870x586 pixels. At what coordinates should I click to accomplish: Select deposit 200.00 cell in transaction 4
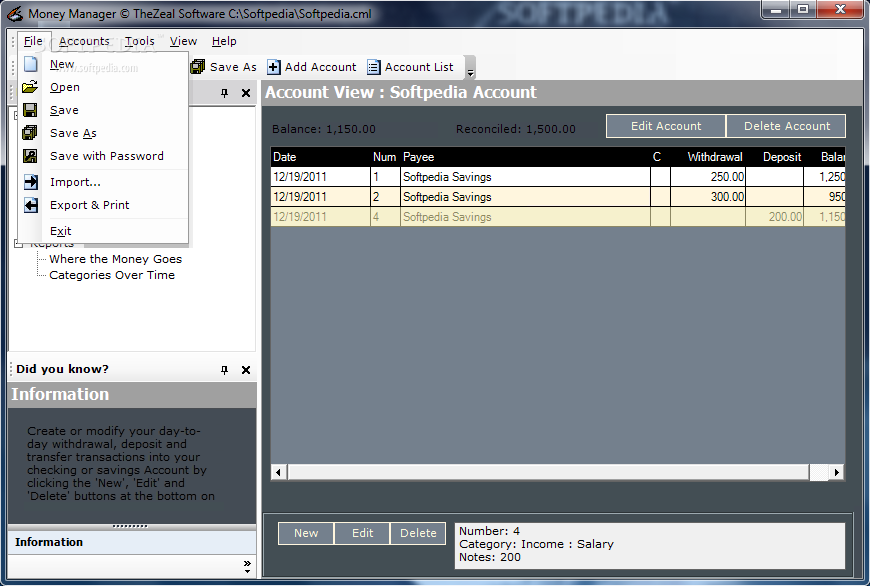775,217
